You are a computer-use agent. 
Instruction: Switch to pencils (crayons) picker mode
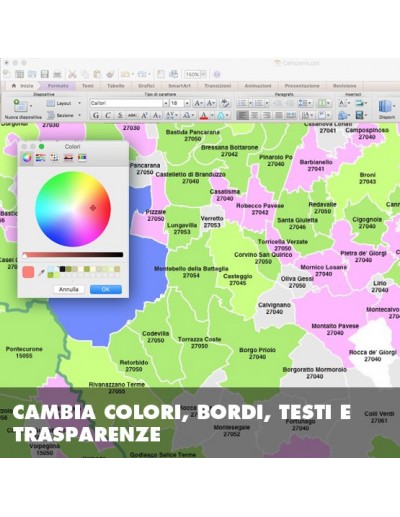82,158
